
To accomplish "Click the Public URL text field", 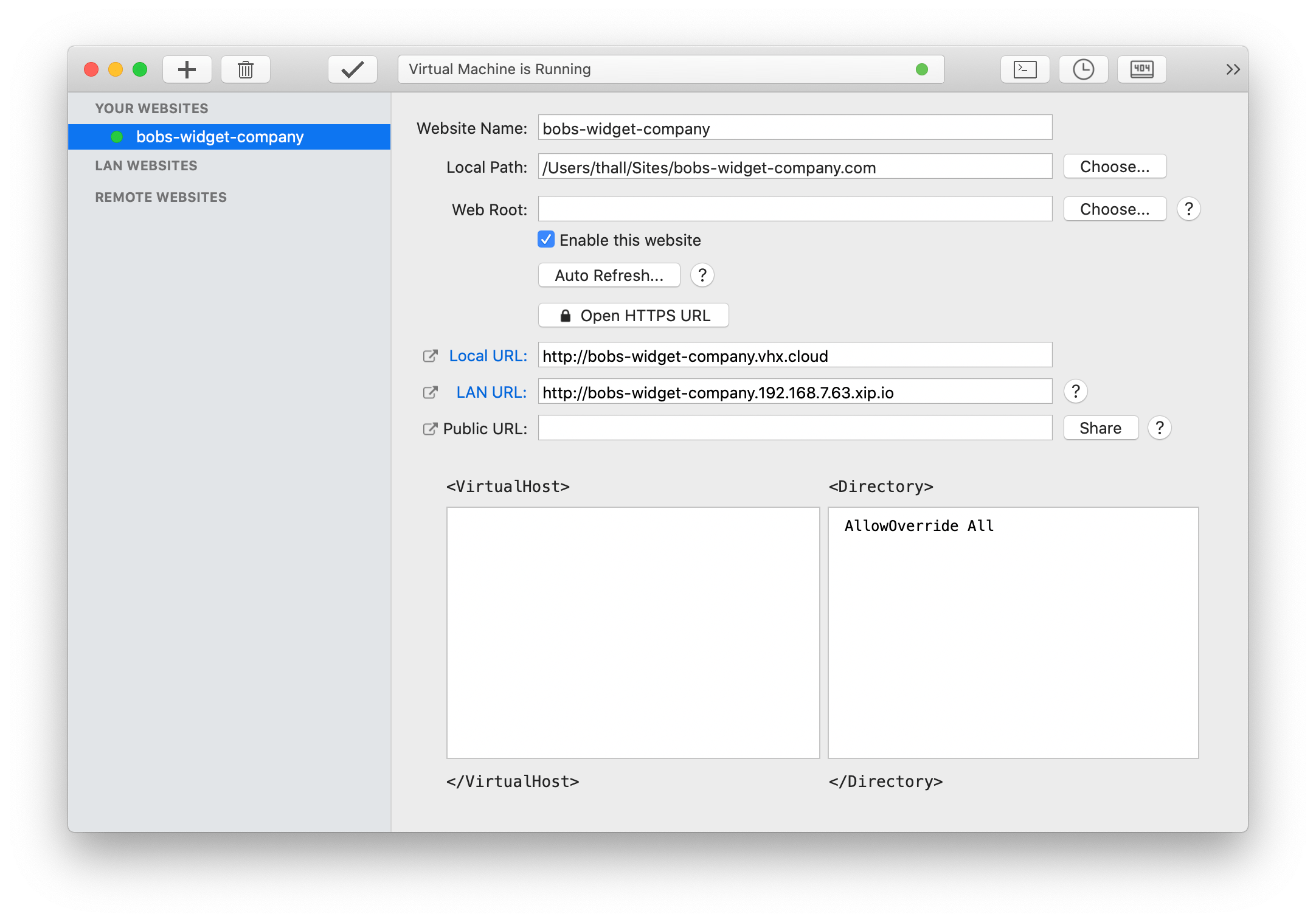I will (x=795, y=428).
